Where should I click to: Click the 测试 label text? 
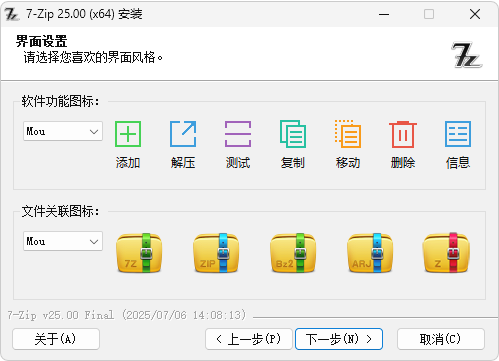(238, 163)
